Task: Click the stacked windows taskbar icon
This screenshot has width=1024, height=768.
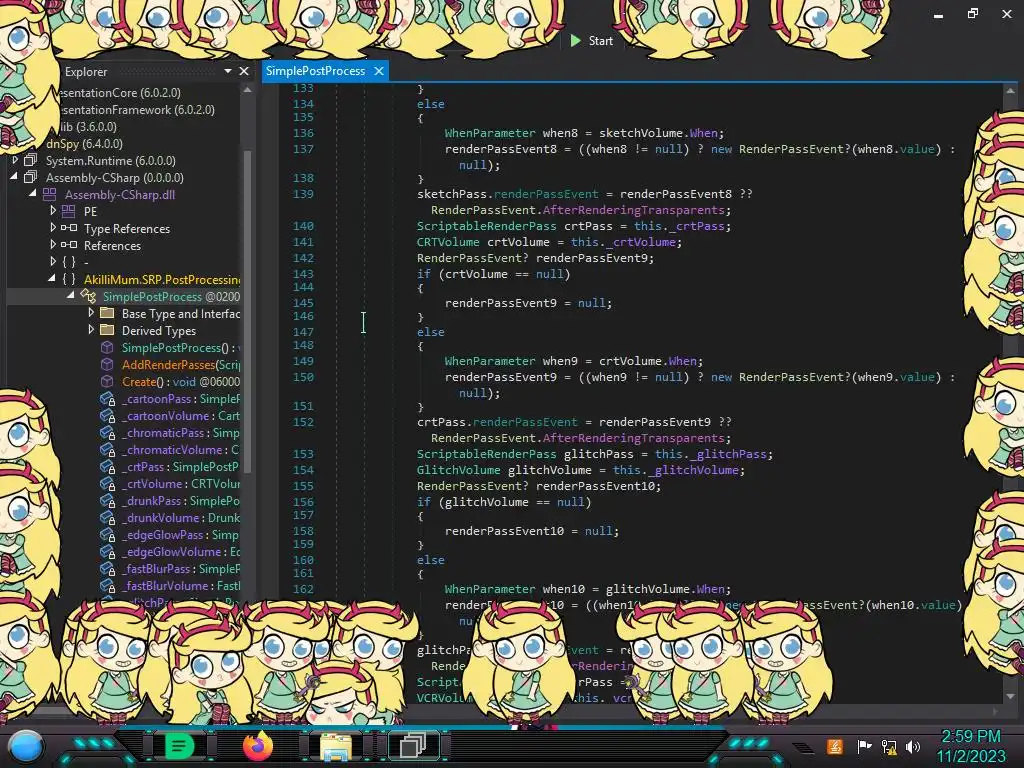Action: point(413,746)
